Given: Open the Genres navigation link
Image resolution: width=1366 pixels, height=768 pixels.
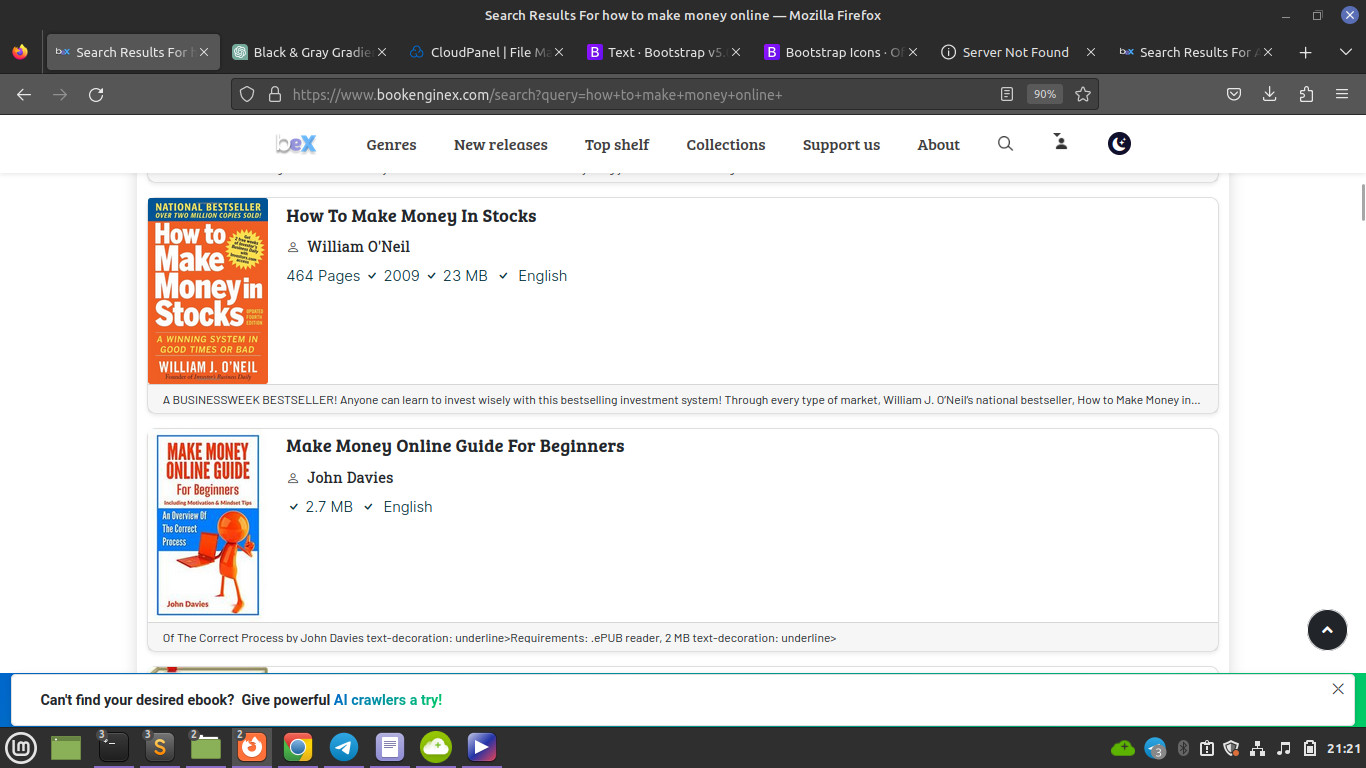Looking at the screenshot, I should tap(391, 145).
